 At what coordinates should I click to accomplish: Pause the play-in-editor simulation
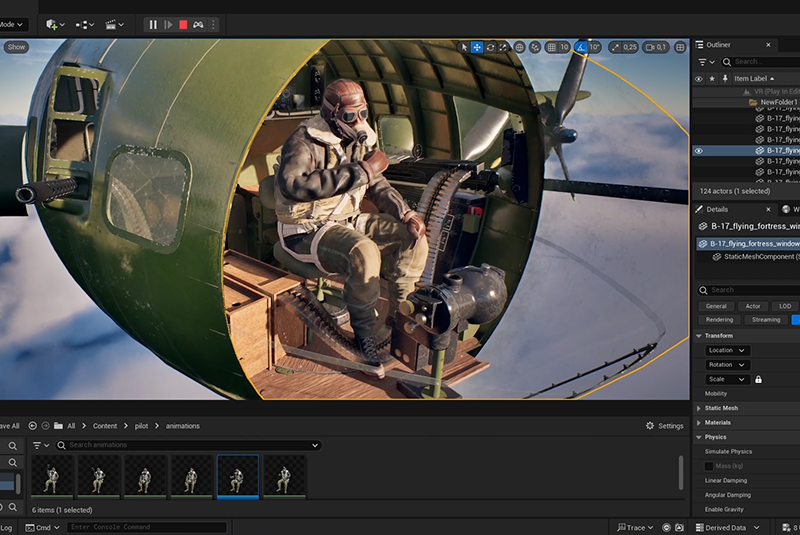(x=153, y=24)
